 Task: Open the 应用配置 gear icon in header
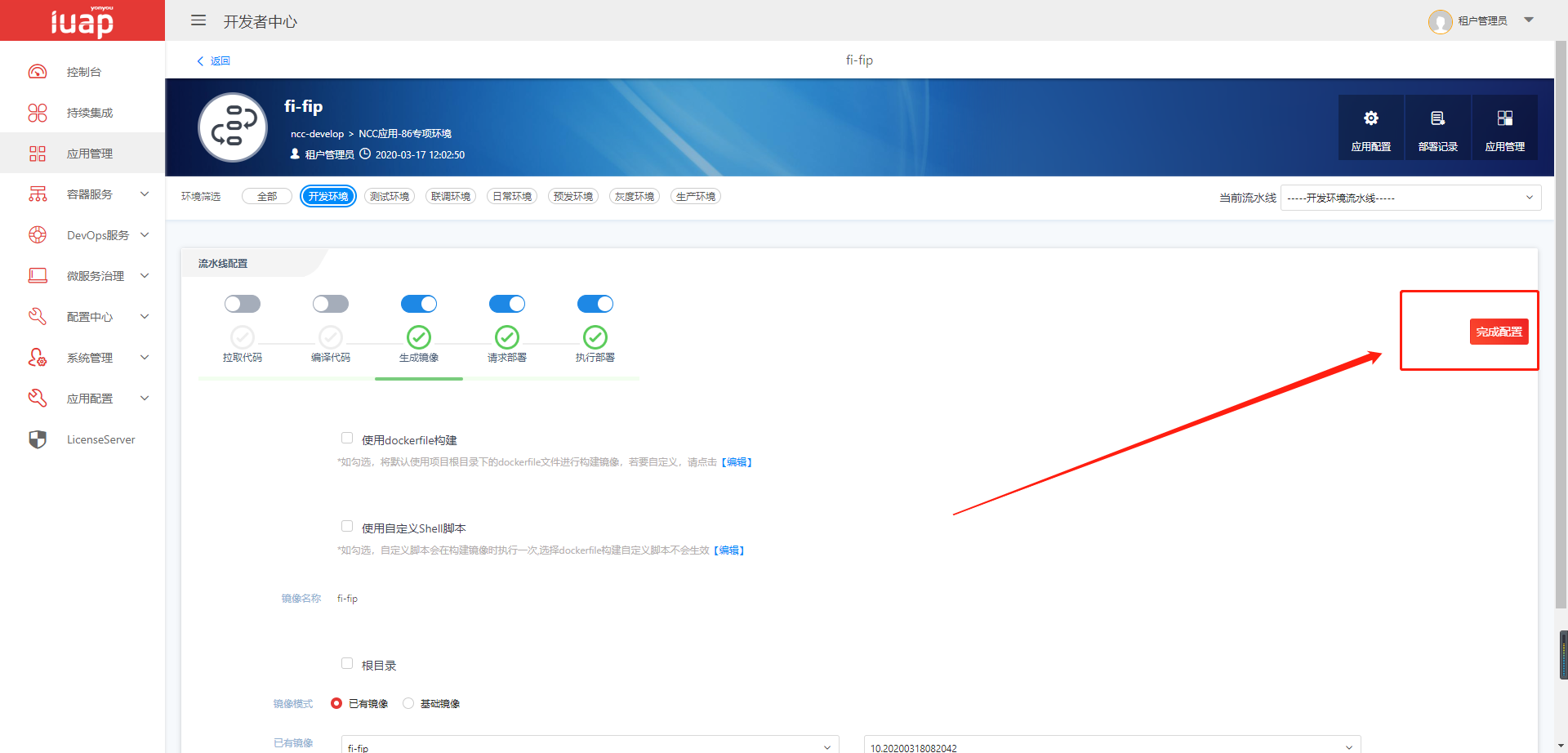click(1370, 119)
